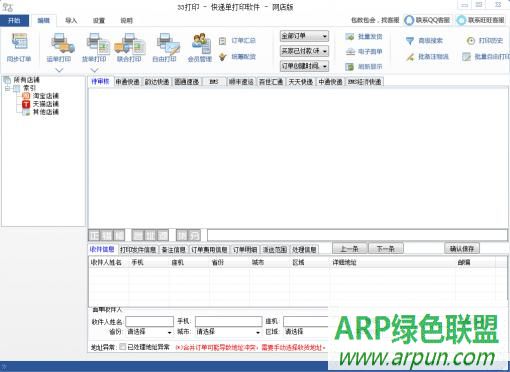Click the 确认保存 save button
Screen dimensions: 510x372
pyautogui.click(x=462, y=249)
